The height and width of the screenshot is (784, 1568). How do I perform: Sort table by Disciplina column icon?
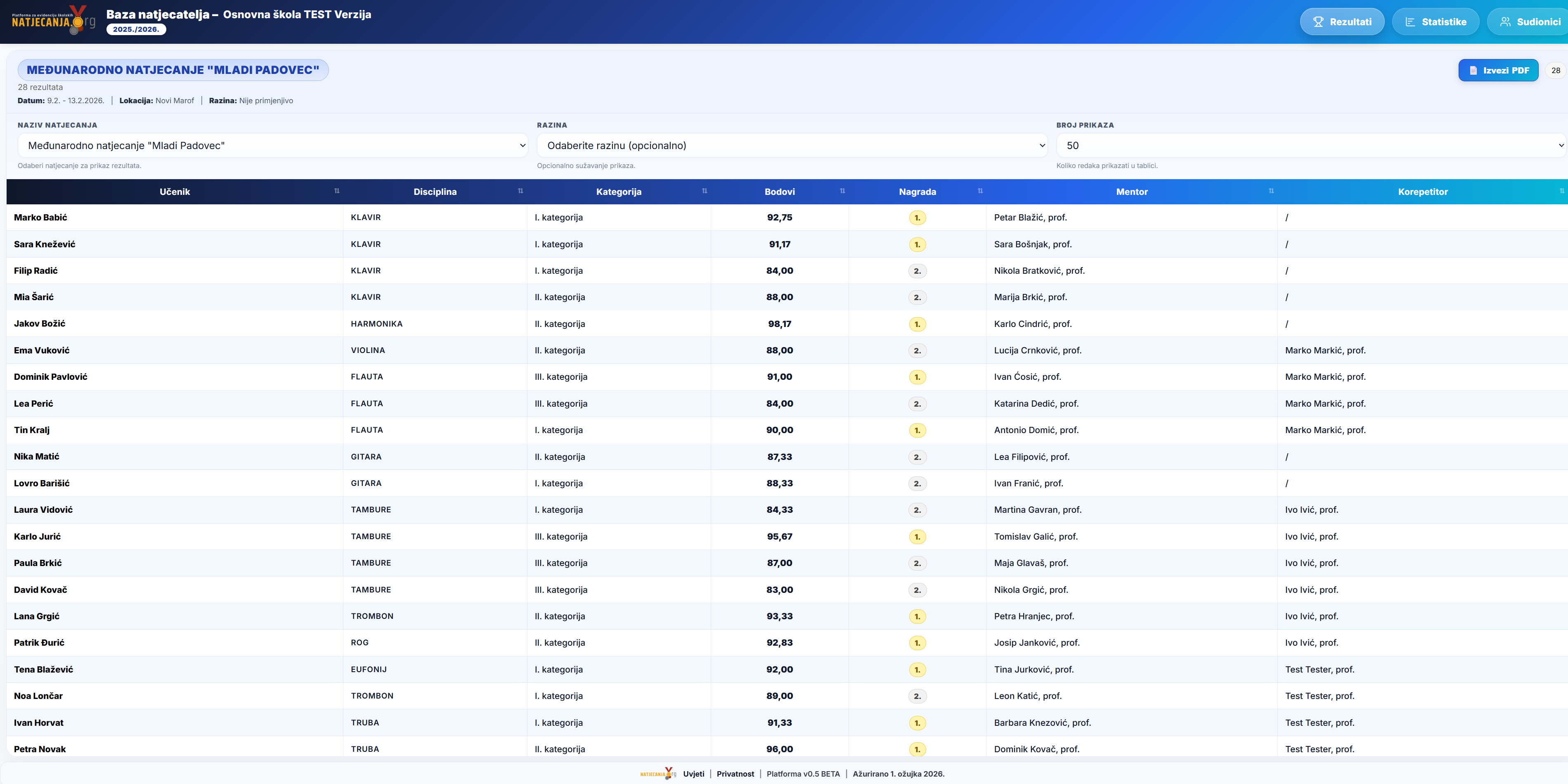[520, 191]
